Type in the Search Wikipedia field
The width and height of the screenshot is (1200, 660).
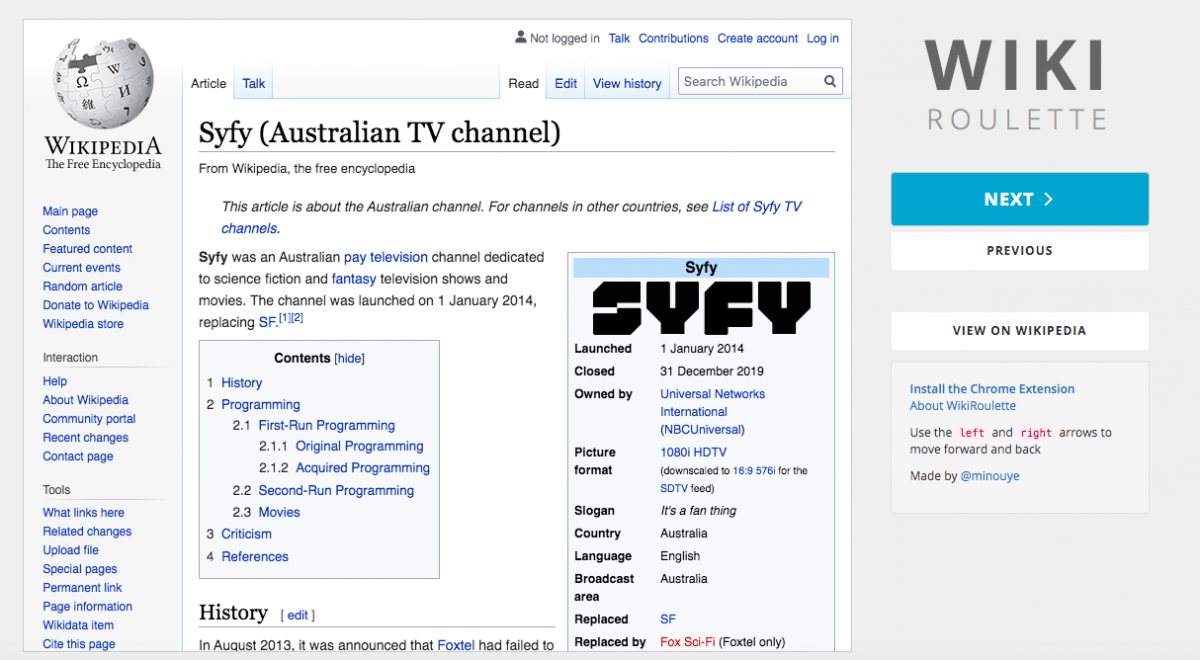(x=750, y=82)
